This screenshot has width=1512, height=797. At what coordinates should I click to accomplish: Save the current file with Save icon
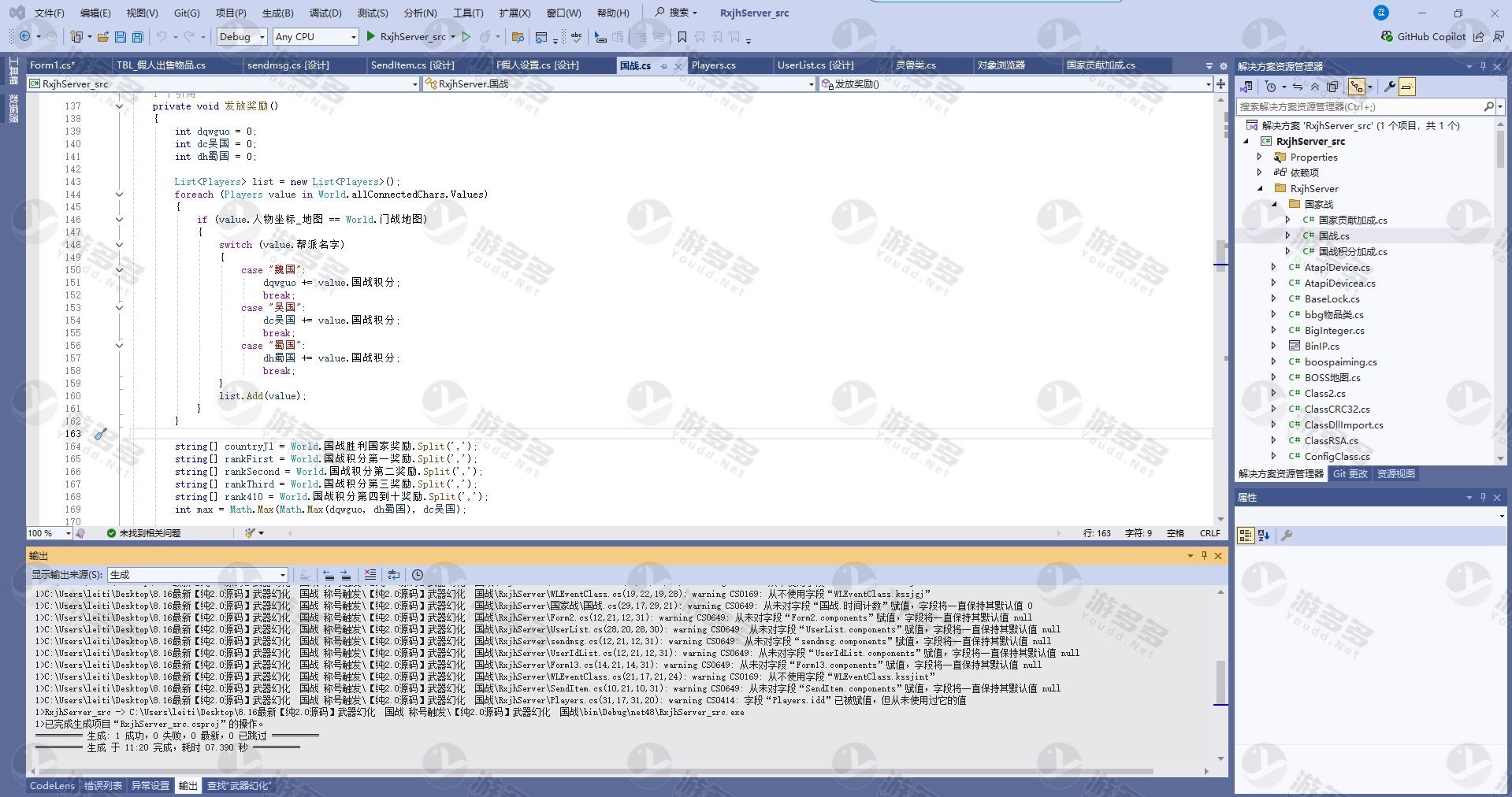[121, 36]
